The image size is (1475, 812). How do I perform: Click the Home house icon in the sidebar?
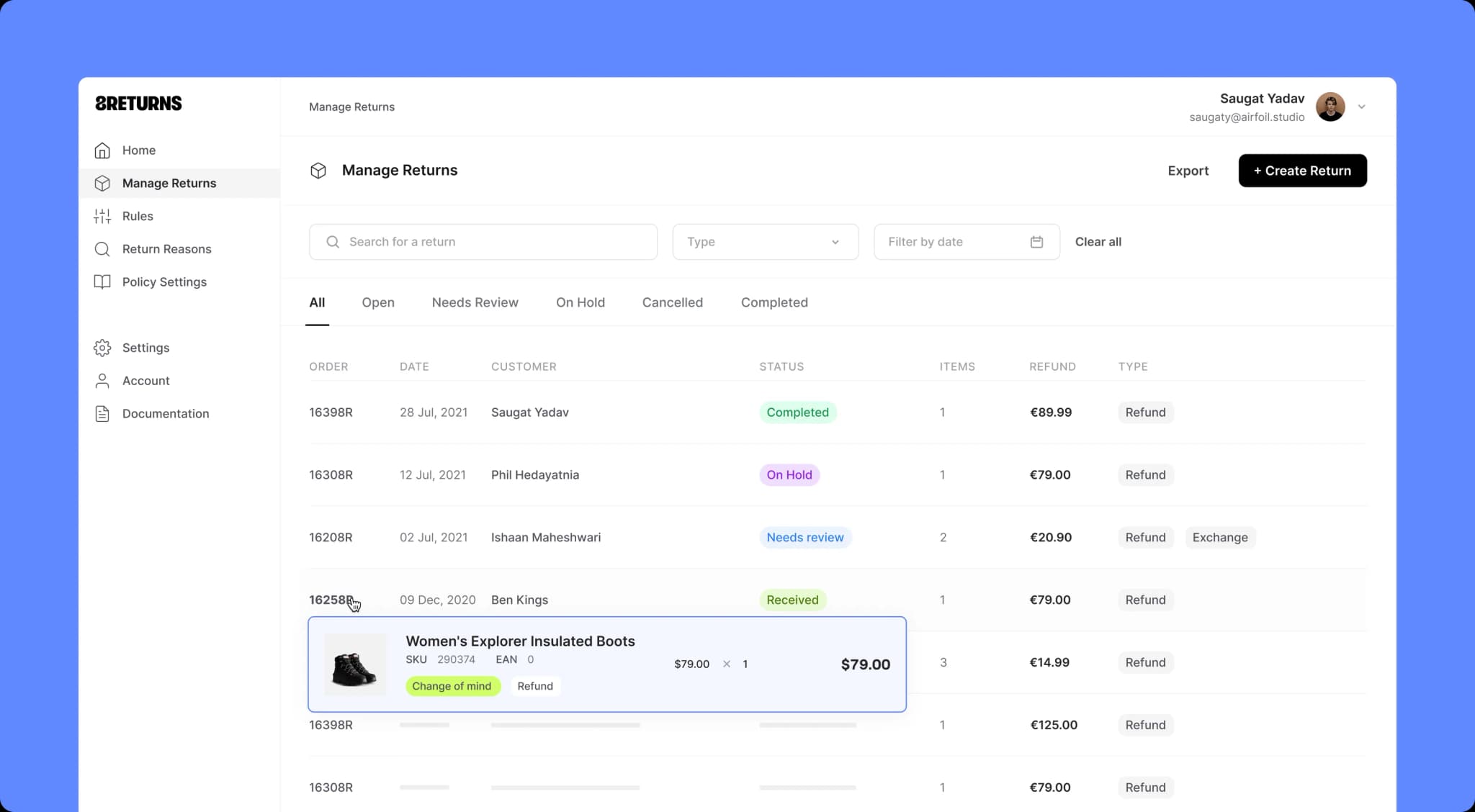coord(102,150)
